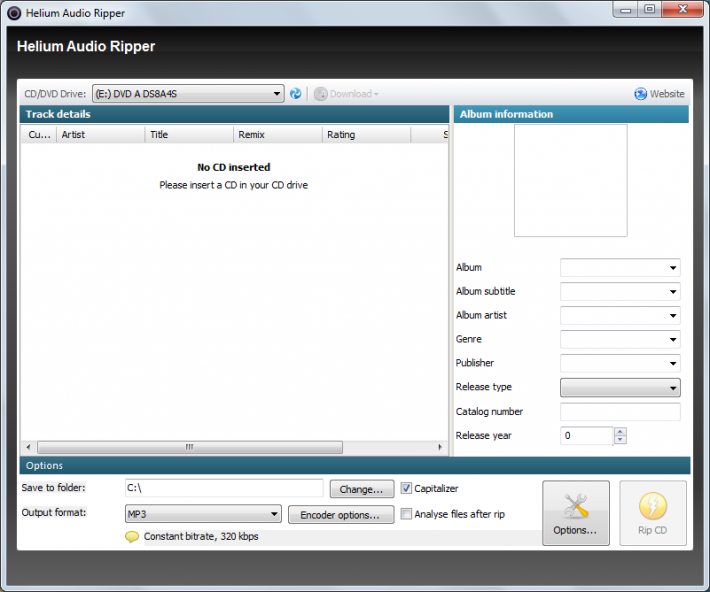
Task: Enable Analyse files after rip
Action: (x=406, y=514)
